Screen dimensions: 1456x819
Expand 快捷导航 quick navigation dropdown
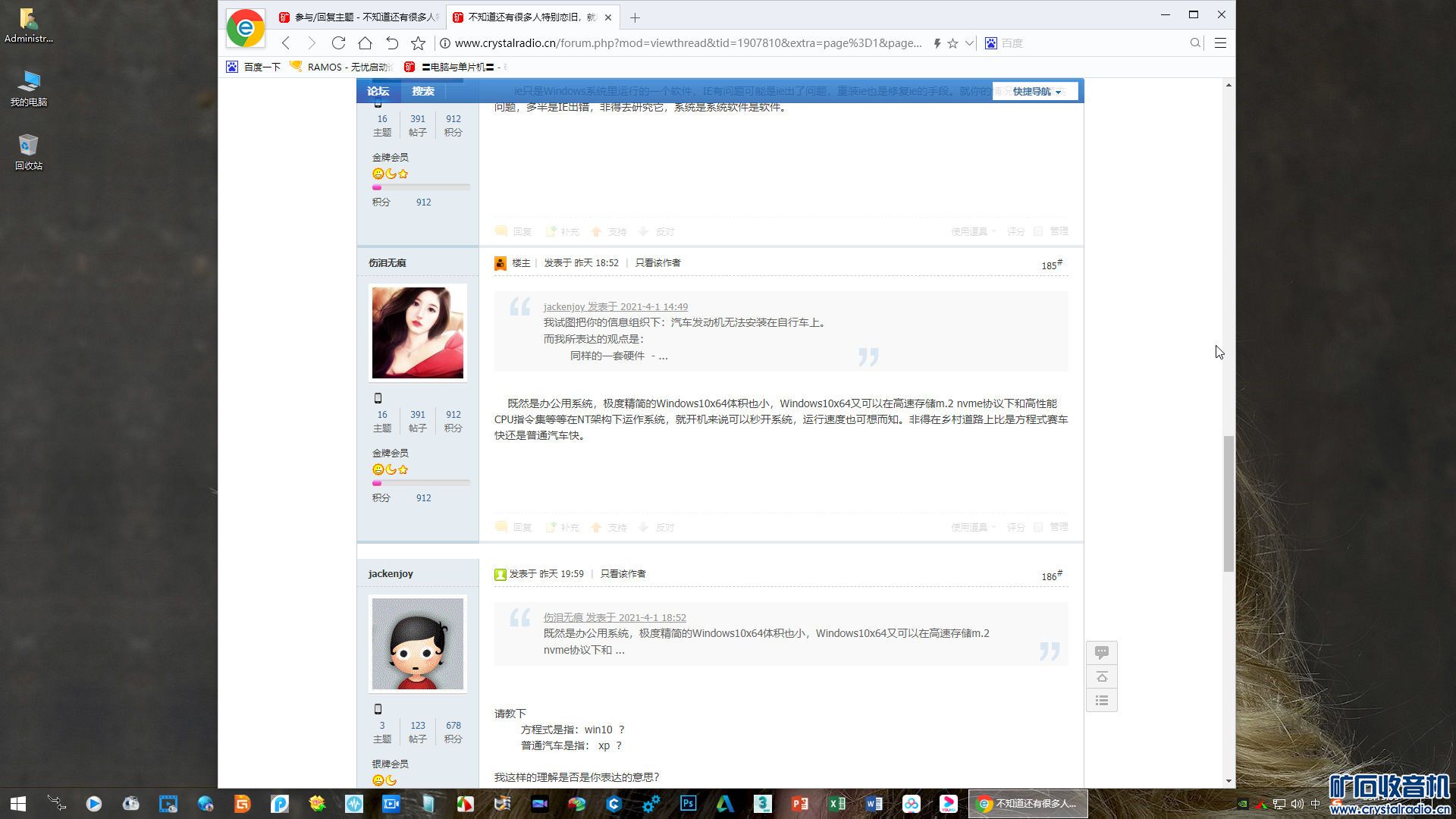tap(1036, 91)
